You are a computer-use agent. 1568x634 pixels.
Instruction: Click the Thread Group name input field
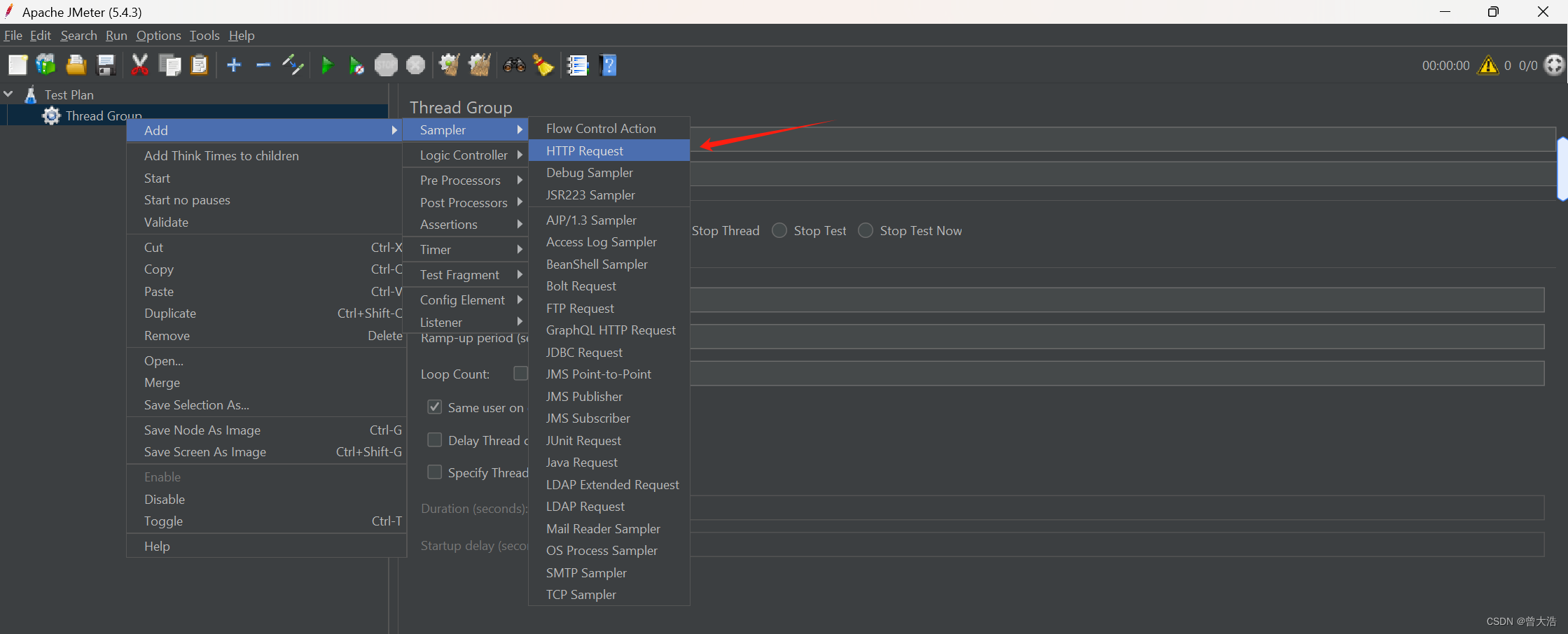[x=1123, y=139]
